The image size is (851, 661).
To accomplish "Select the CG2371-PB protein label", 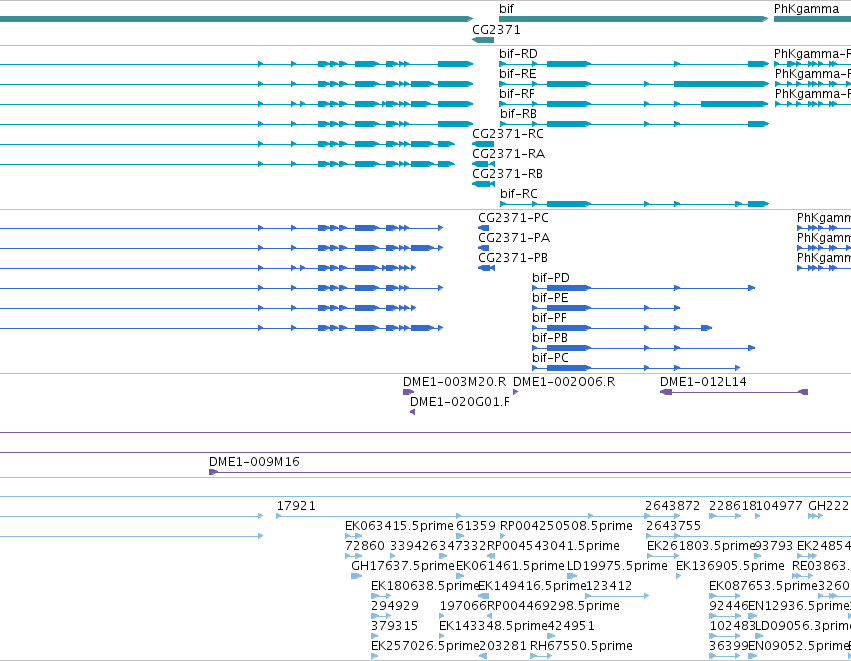I will [x=513, y=258].
